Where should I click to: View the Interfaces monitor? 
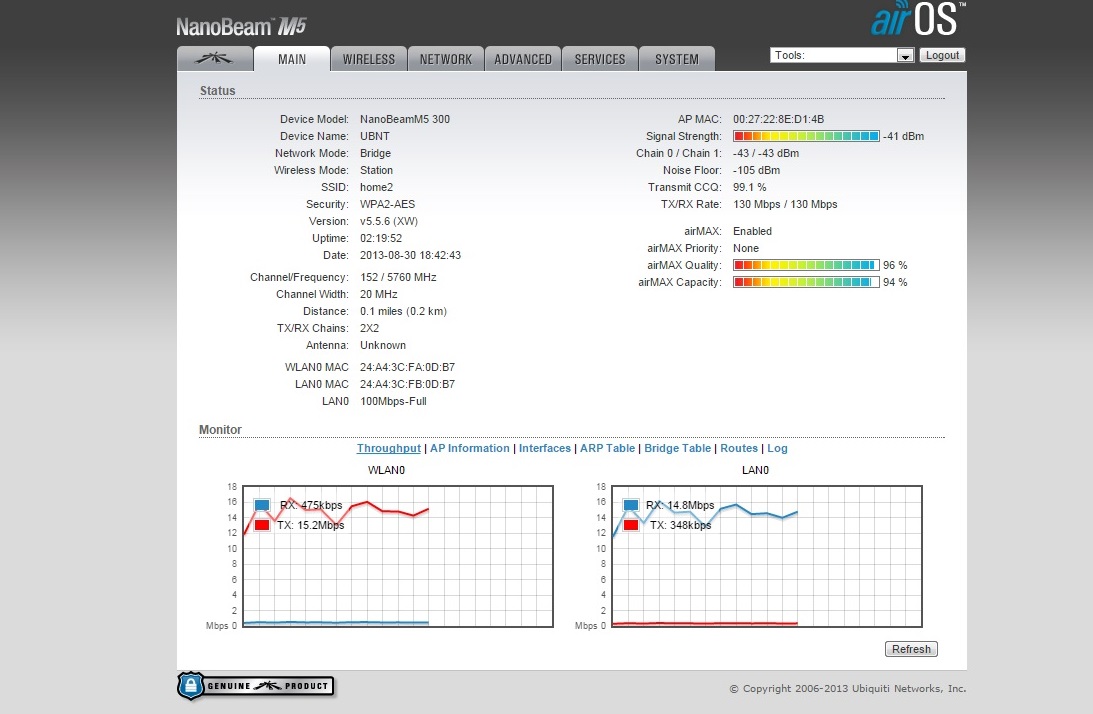coord(544,448)
